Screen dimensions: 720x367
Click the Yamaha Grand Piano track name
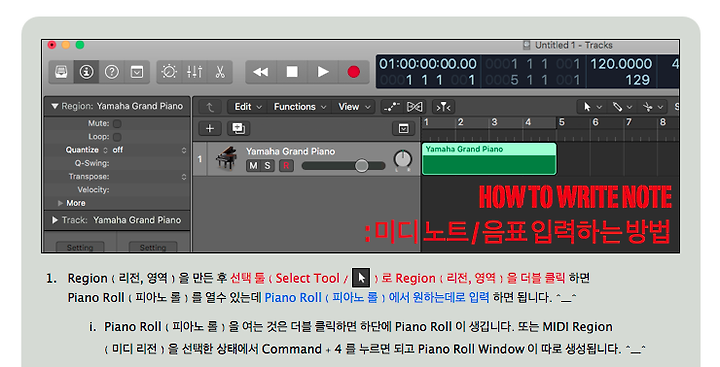point(290,152)
